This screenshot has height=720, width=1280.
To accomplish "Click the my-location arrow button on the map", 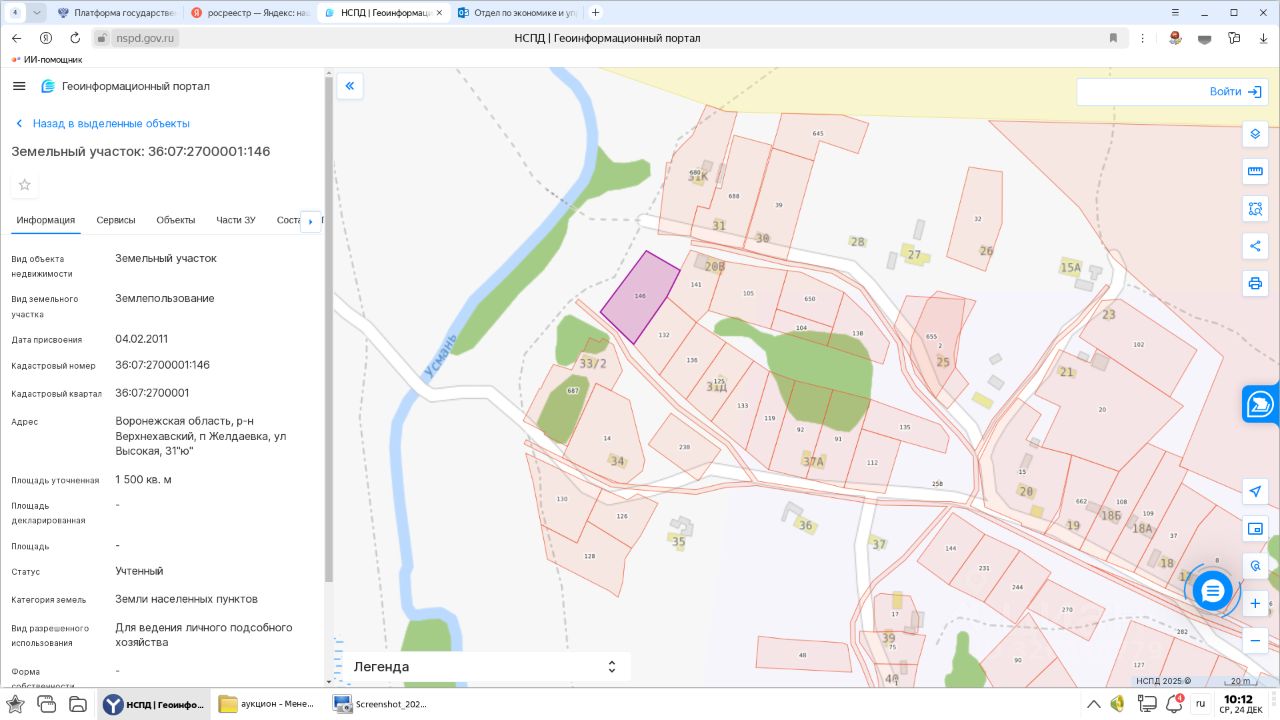I will [1255, 491].
